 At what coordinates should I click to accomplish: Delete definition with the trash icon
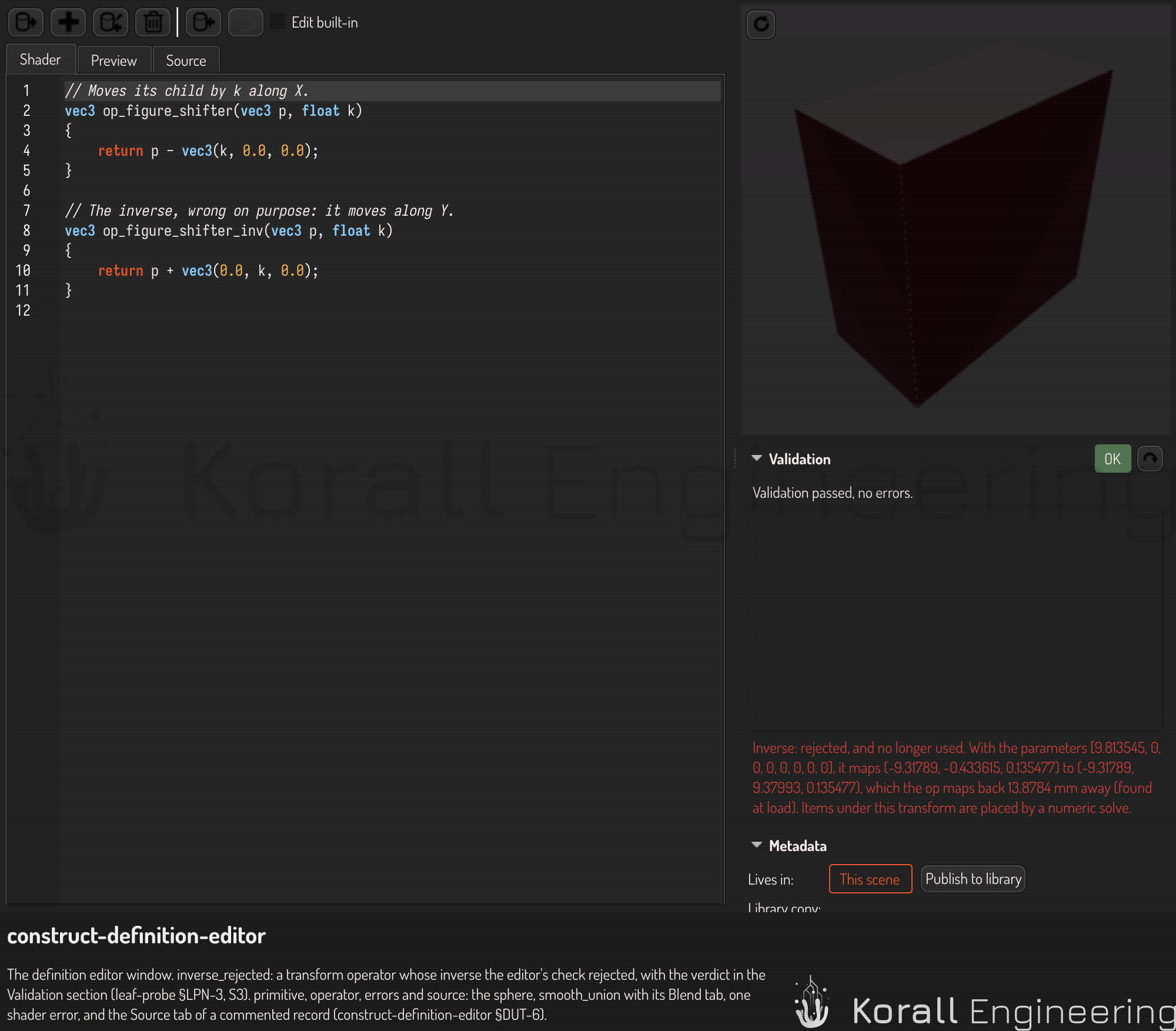point(153,23)
